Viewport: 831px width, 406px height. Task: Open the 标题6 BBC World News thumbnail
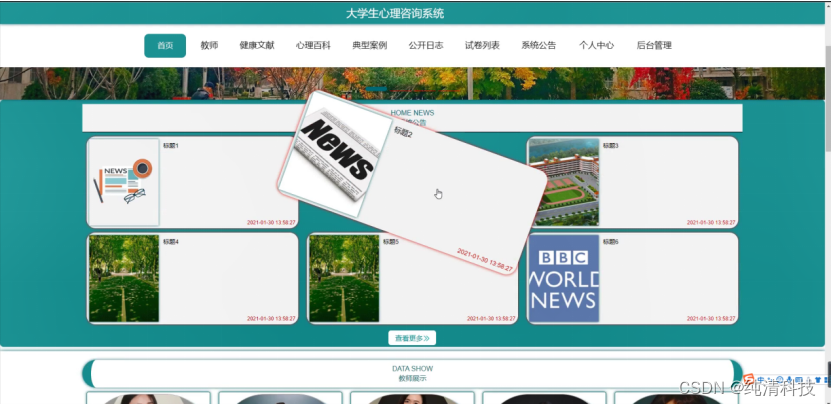coord(564,278)
